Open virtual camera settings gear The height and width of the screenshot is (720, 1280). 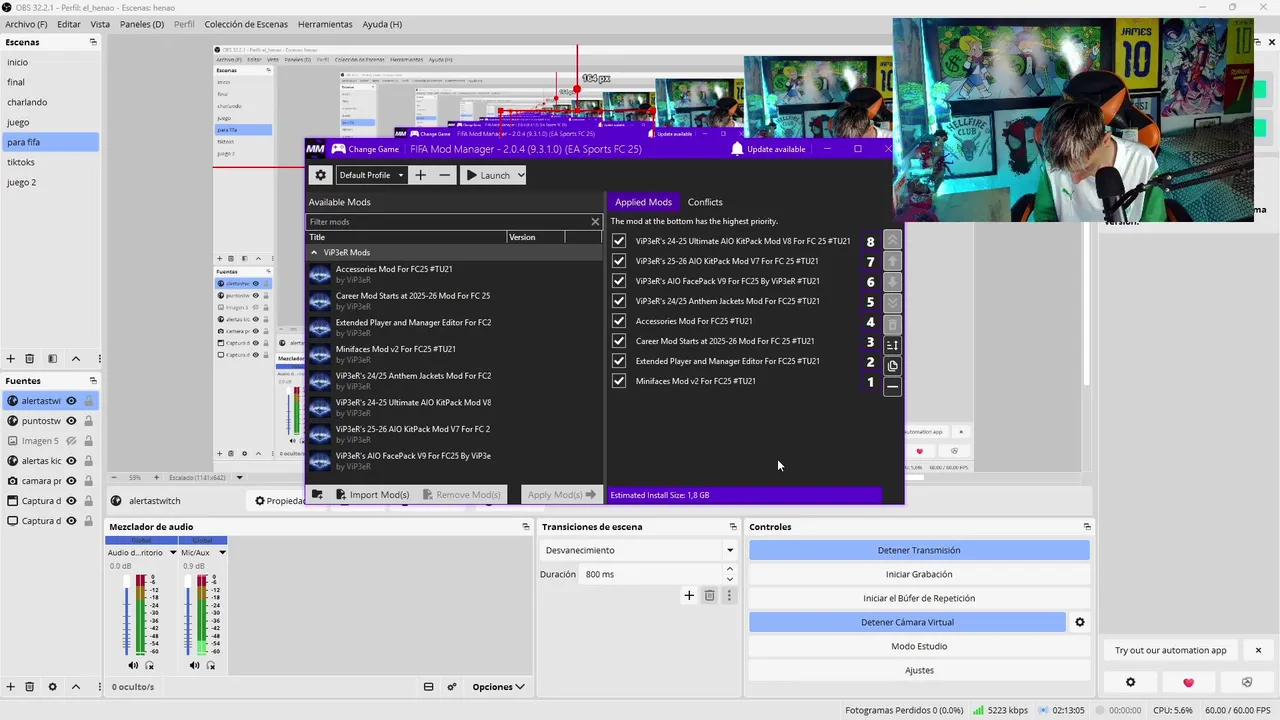point(1080,622)
